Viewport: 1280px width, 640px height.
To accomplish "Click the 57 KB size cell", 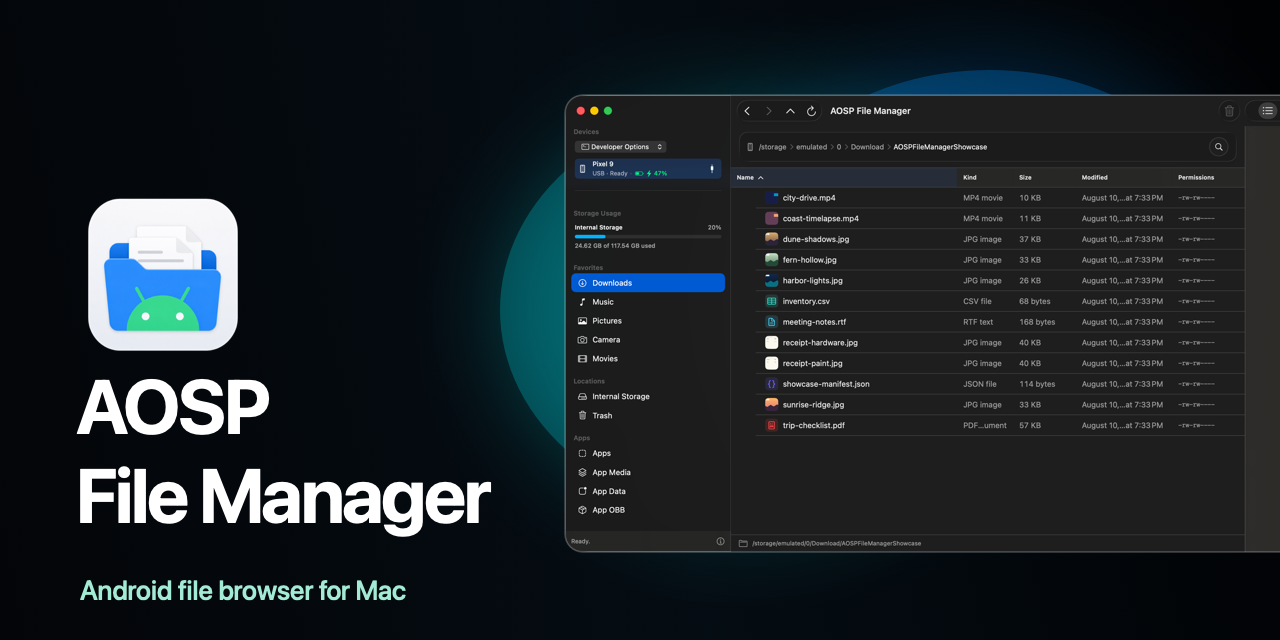I will 1030,425.
